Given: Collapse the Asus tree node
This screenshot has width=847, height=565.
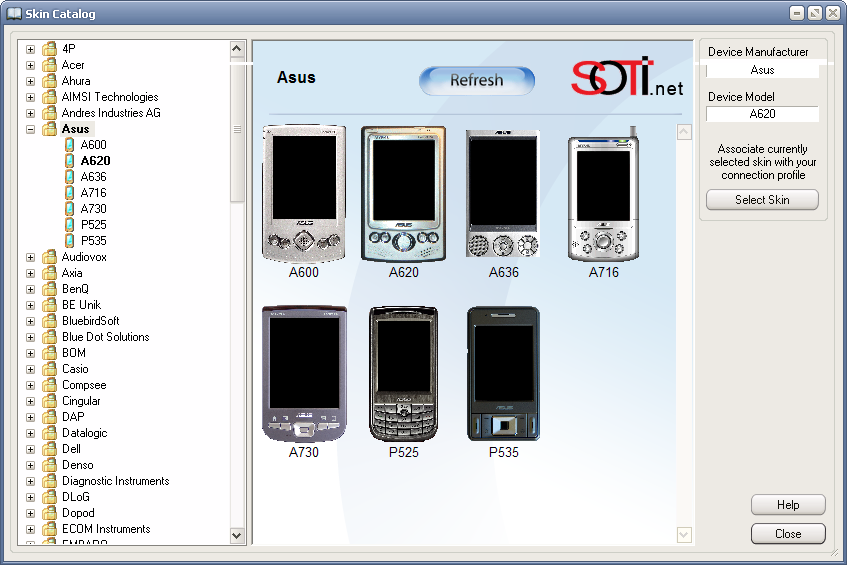Looking at the screenshot, I should pyautogui.click(x=30, y=129).
